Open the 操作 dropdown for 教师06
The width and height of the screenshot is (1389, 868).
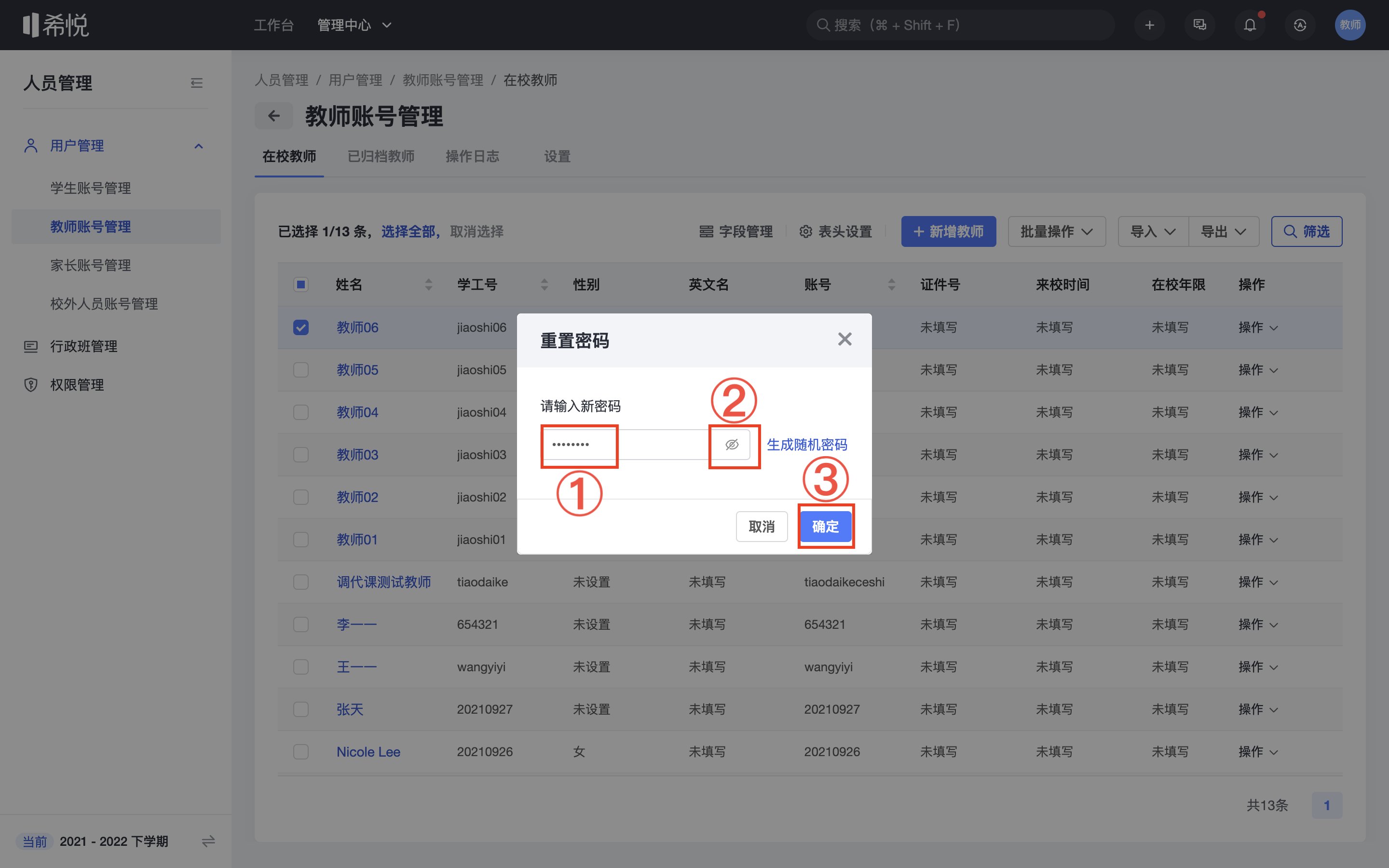point(1257,327)
